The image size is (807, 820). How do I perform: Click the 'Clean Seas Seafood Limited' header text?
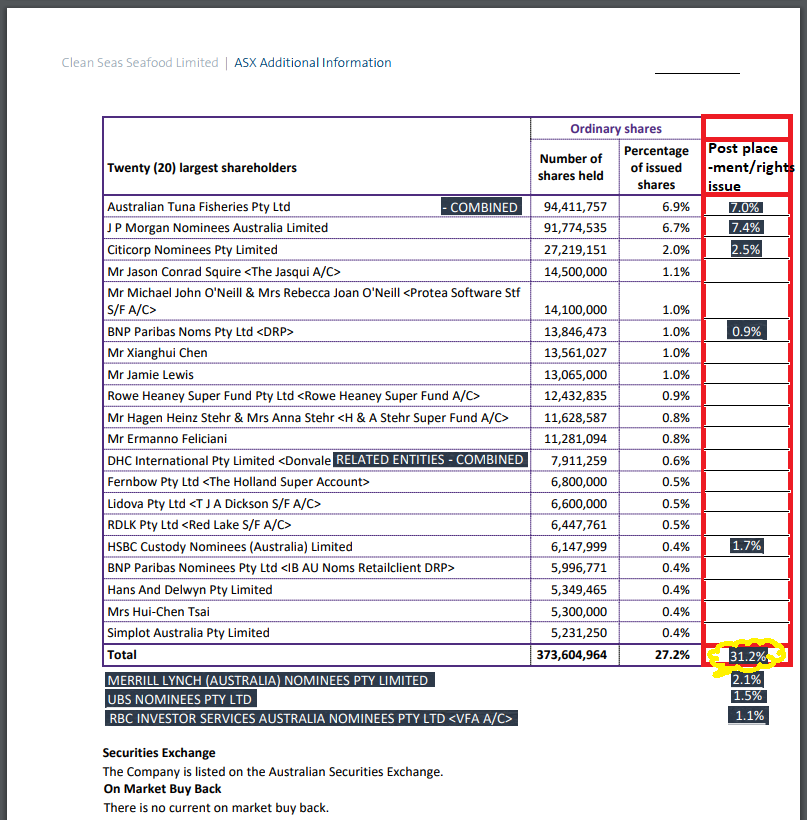tap(140, 63)
